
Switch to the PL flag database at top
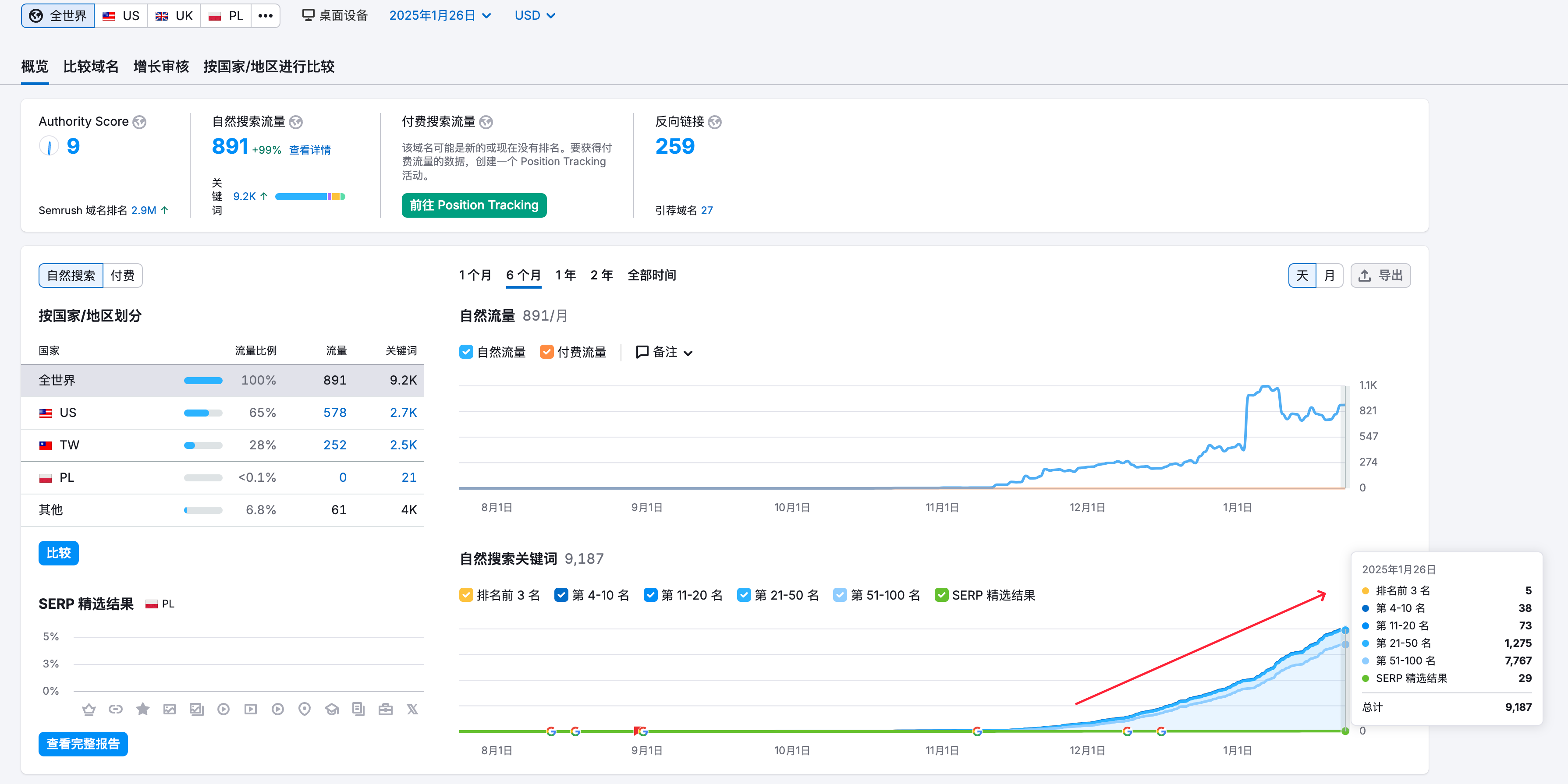[x=226, y=16]
